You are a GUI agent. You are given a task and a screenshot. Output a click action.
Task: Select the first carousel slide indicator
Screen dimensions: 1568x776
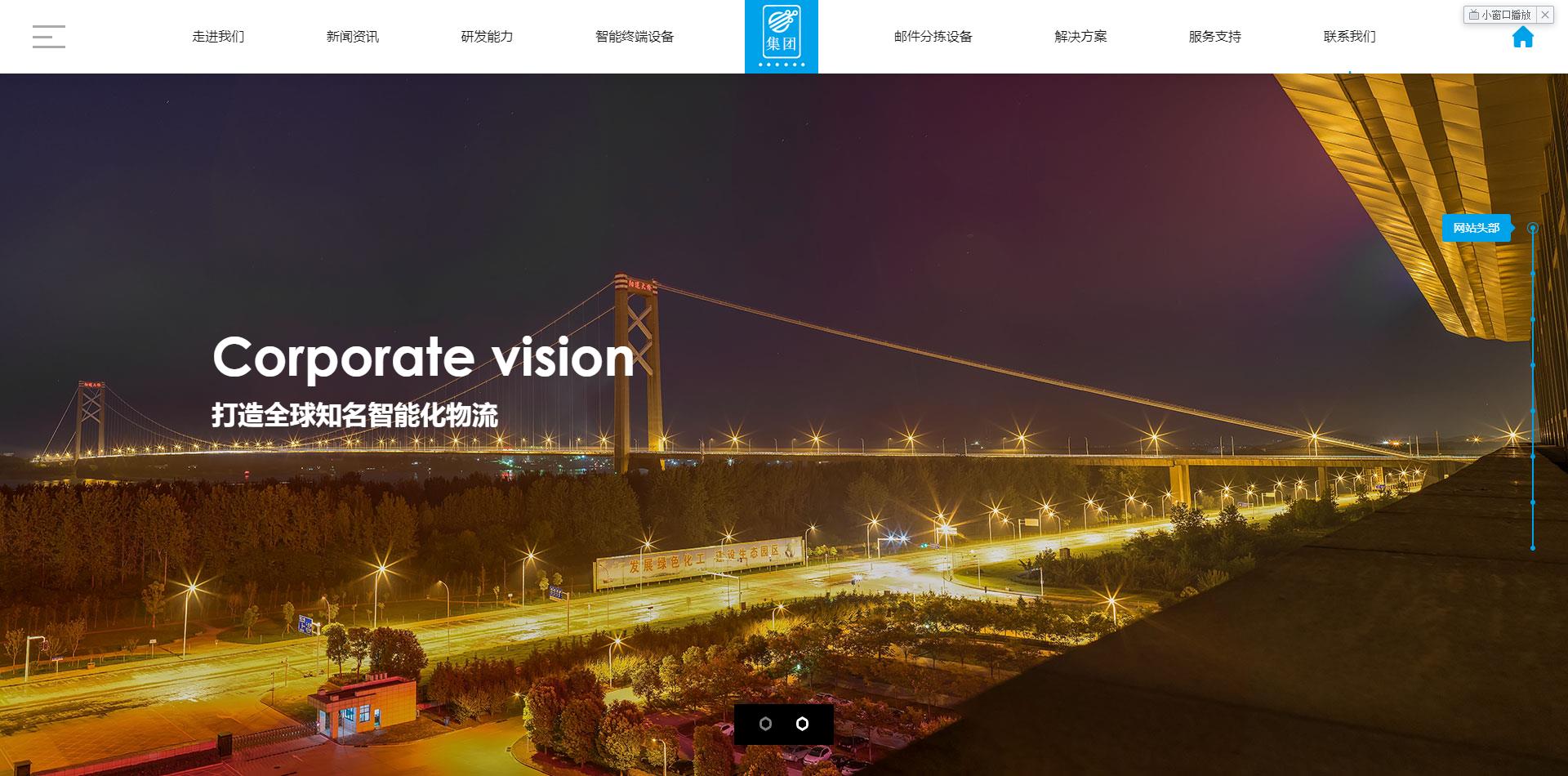(x=765, y=724)
